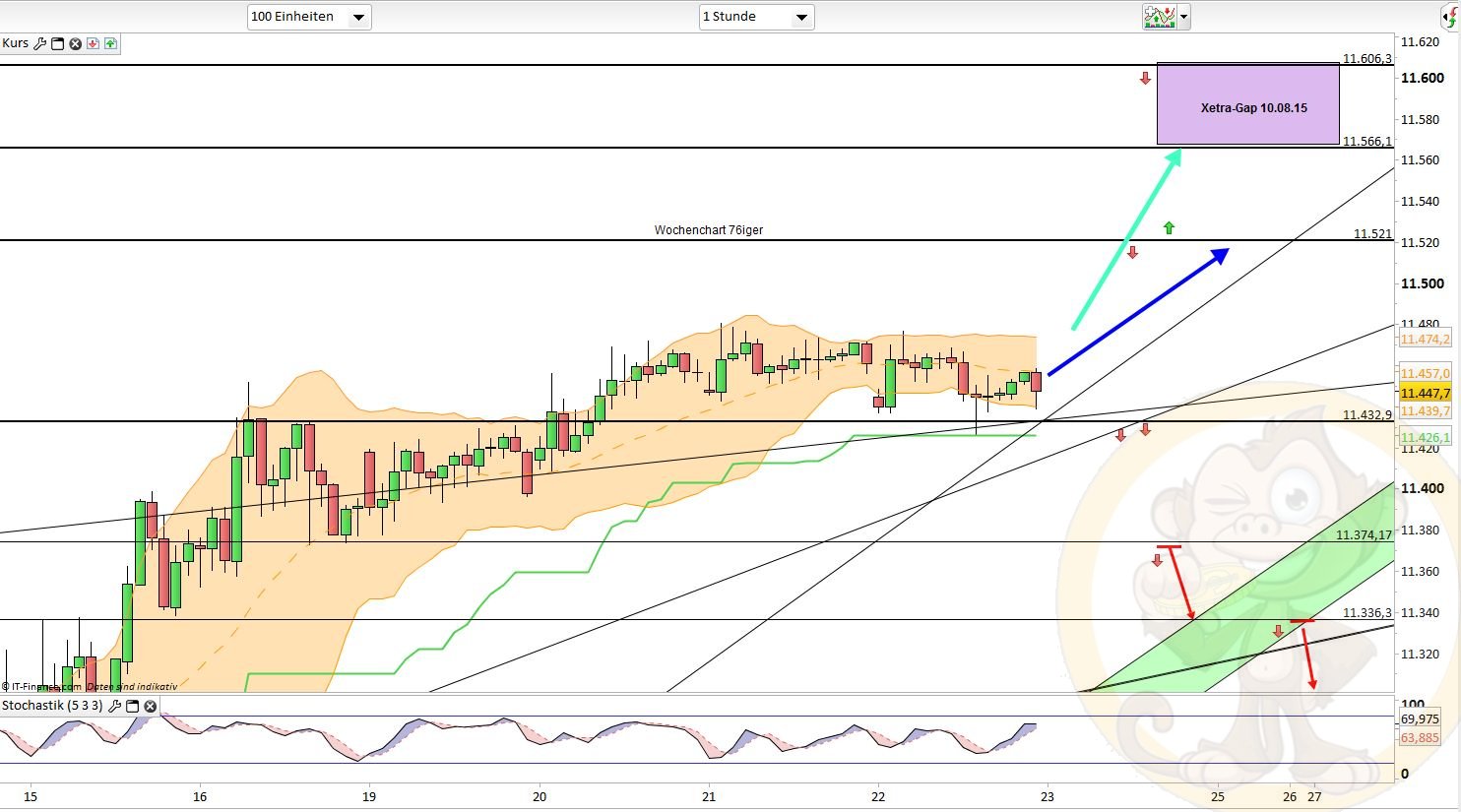Move Kurs panel down with red arrow
The width and height of the screenshot is (1461, 812).
93,43
